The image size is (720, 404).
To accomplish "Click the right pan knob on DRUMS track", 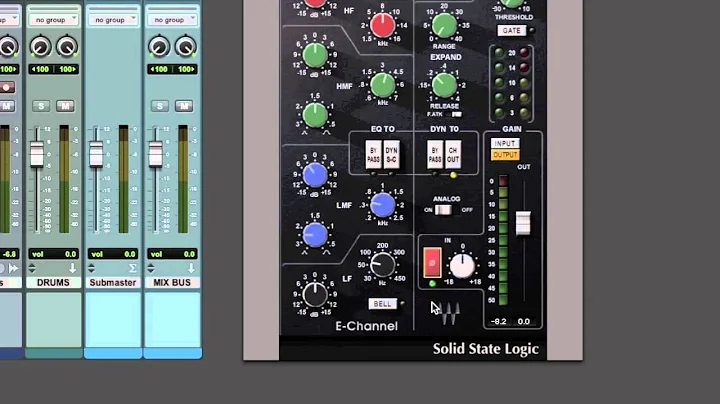I will point(67,47).
